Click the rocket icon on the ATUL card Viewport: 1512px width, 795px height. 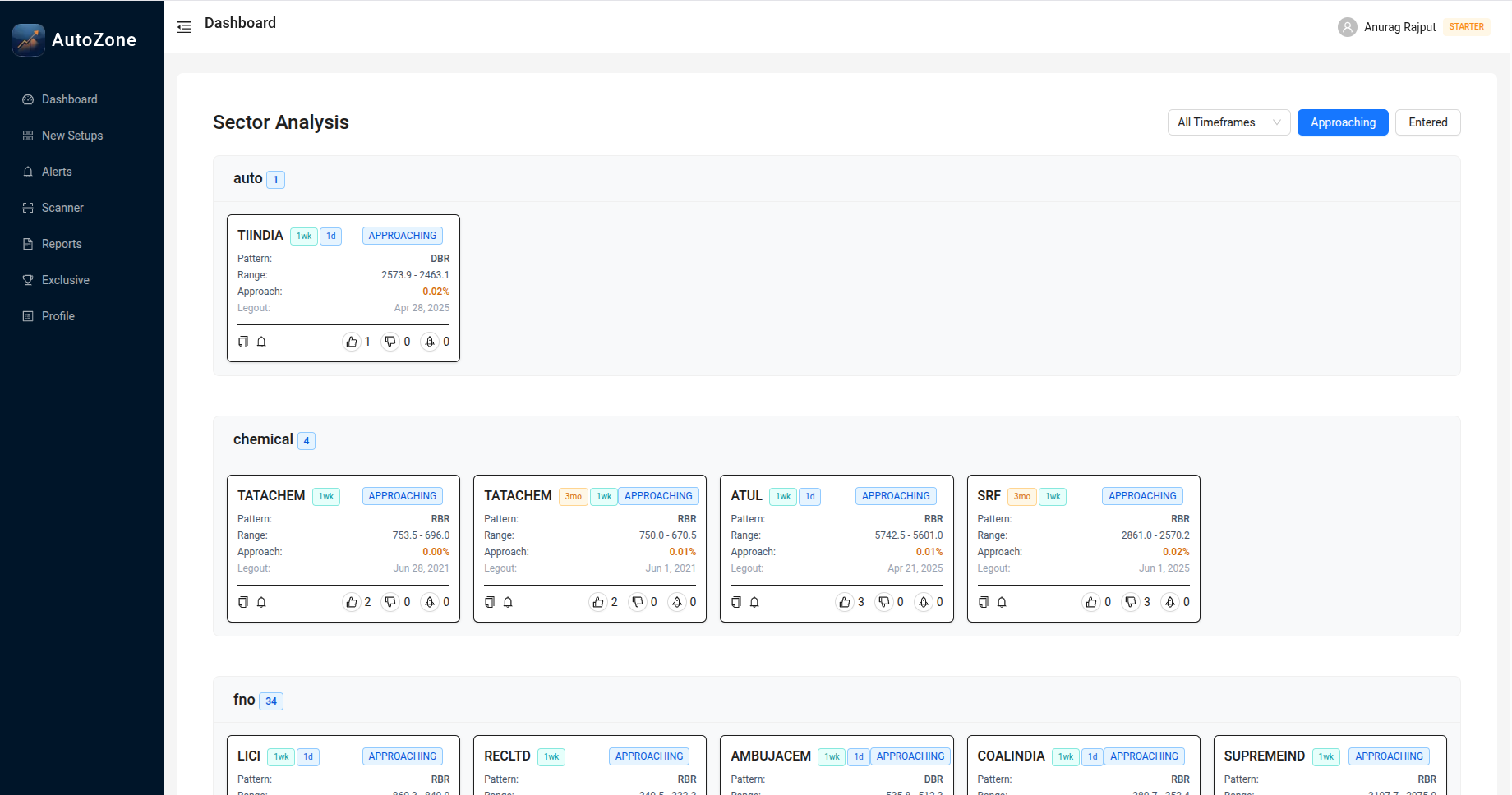924,602
